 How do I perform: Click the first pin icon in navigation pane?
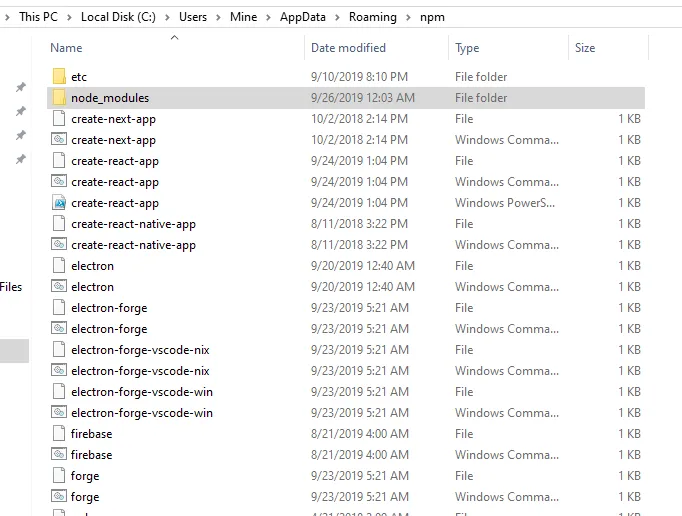(x=21, y=87)
